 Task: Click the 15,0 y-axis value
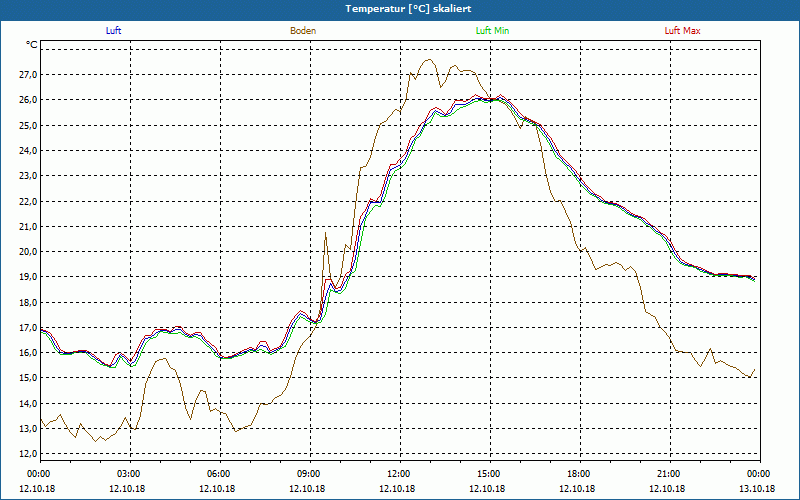click(x=28, y=378)
